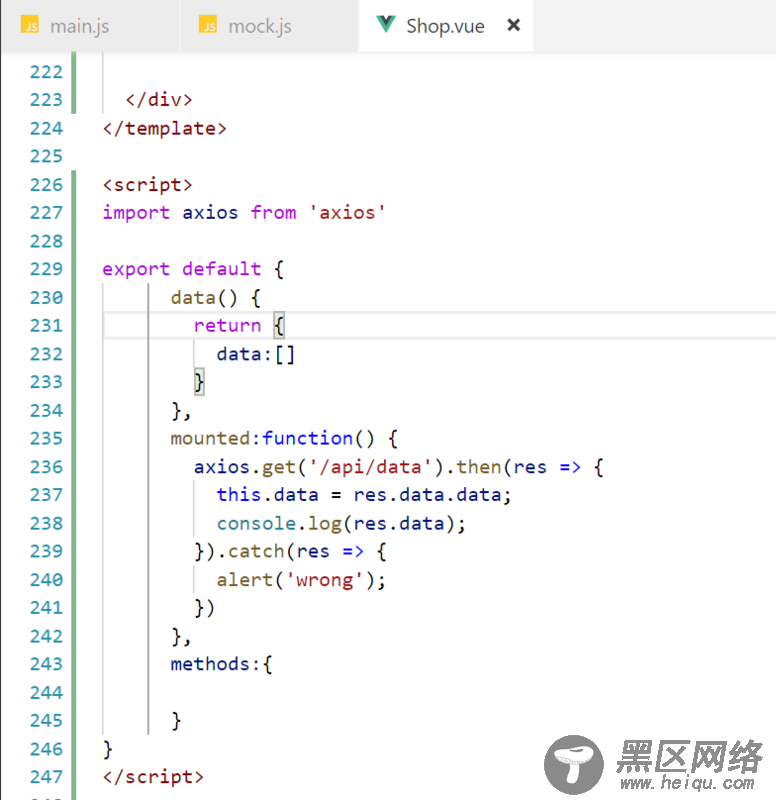Click the 'data:[]' property line
776x800 pixels.
(x=256, y=354)
